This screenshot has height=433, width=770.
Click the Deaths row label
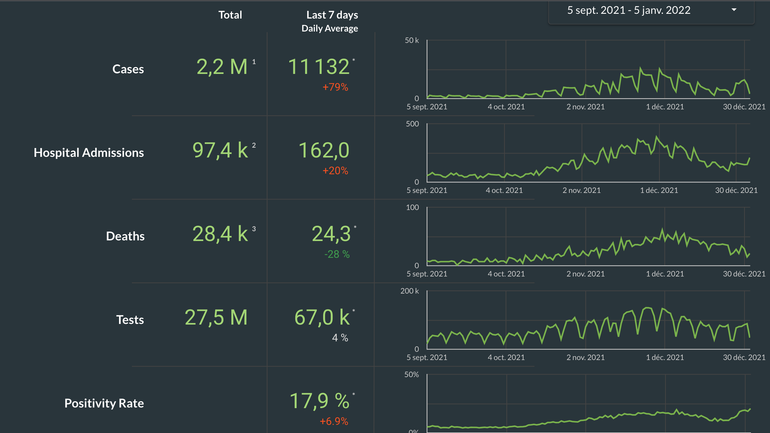click(125, 236)
